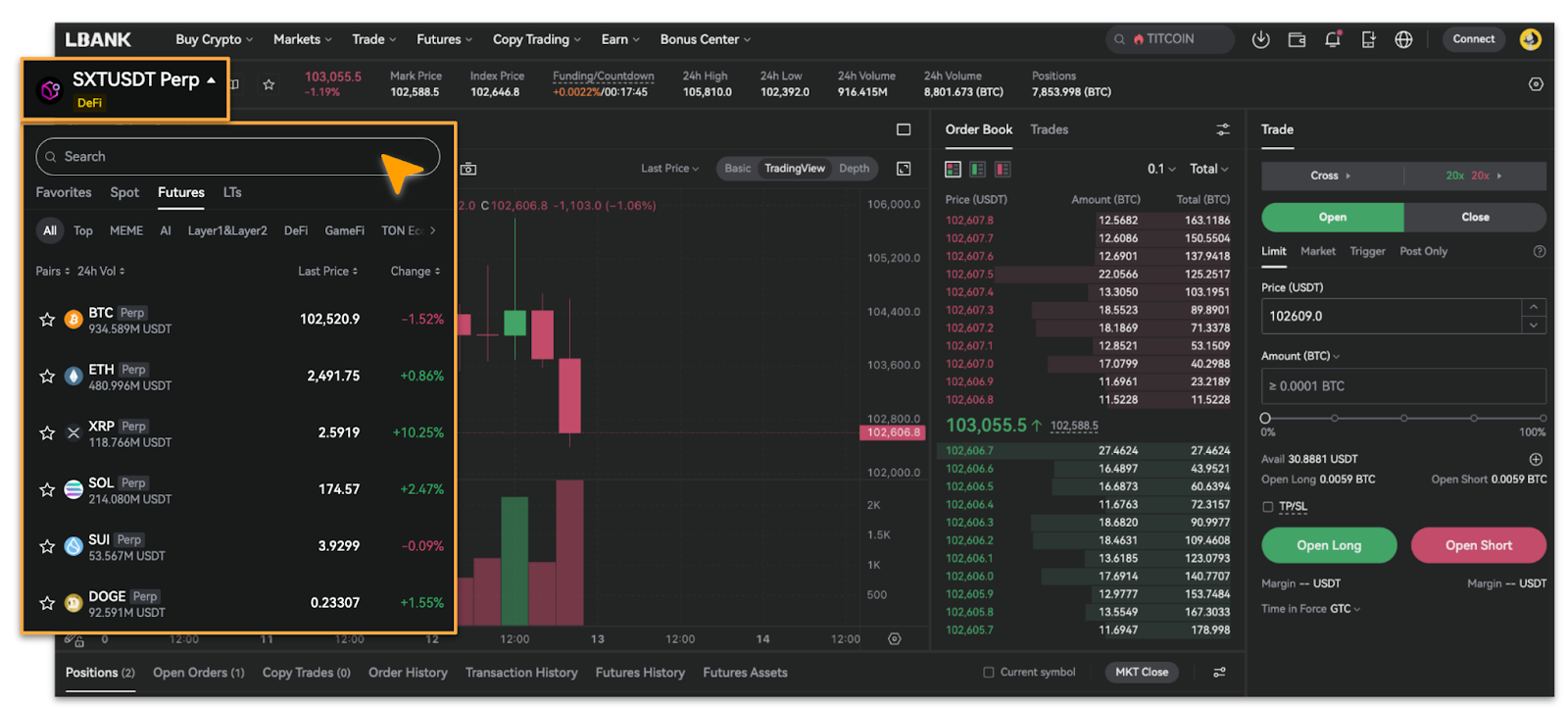Image resolution: width=1568 pixels, height=708 pixels.
Task: Click the Amount (BTC) input field
Action: (1403, 386)
